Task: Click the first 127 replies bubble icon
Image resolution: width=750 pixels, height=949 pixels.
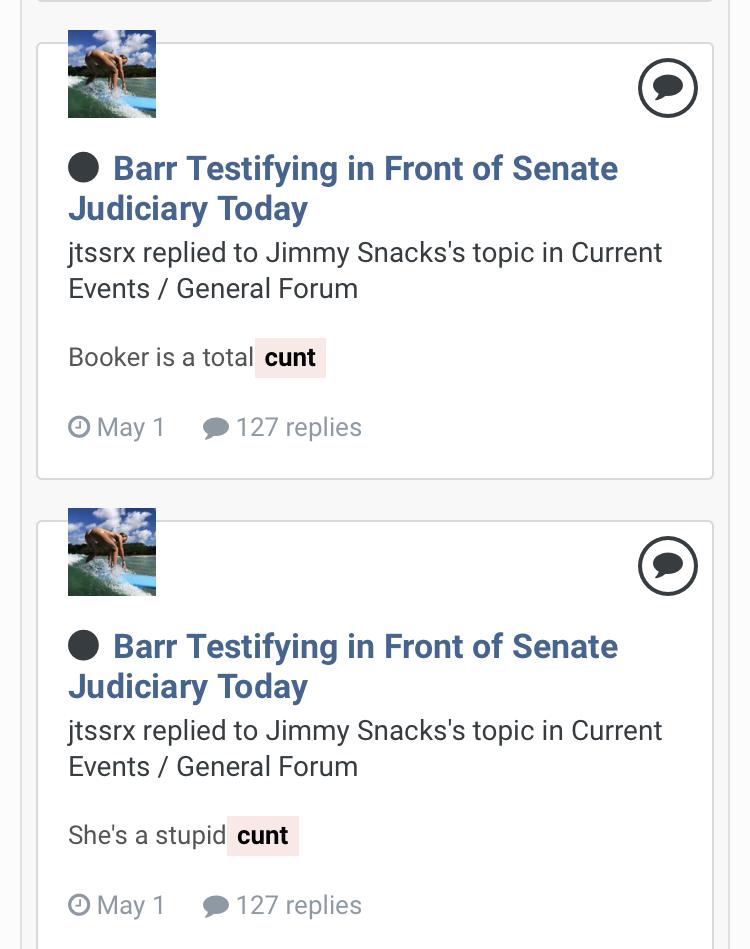Action: tap(215, 428)
